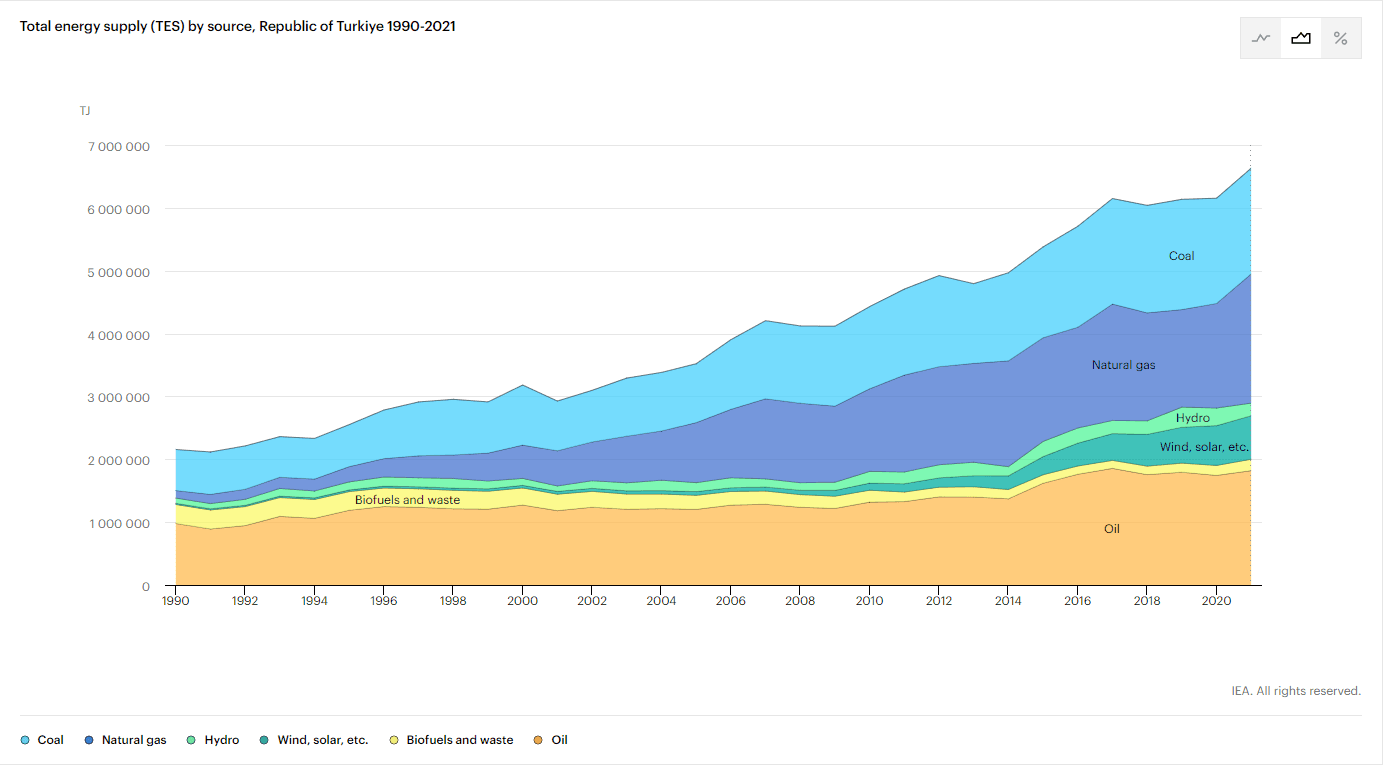
Task: Switch to line chart view icon
Action: [1261, 38]
